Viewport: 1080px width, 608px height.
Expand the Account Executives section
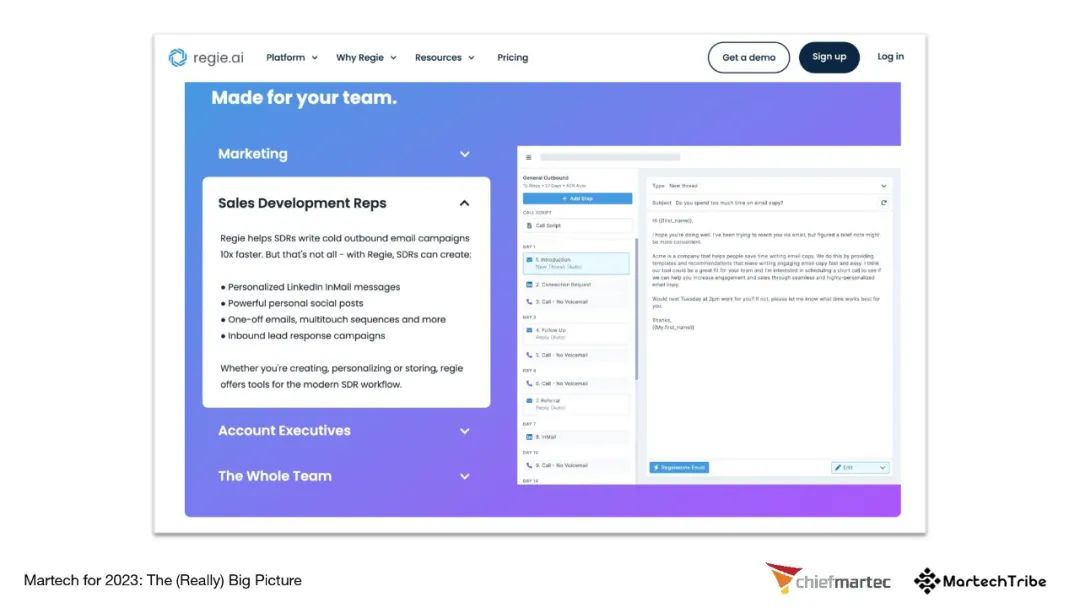click(x=344, y=431)
